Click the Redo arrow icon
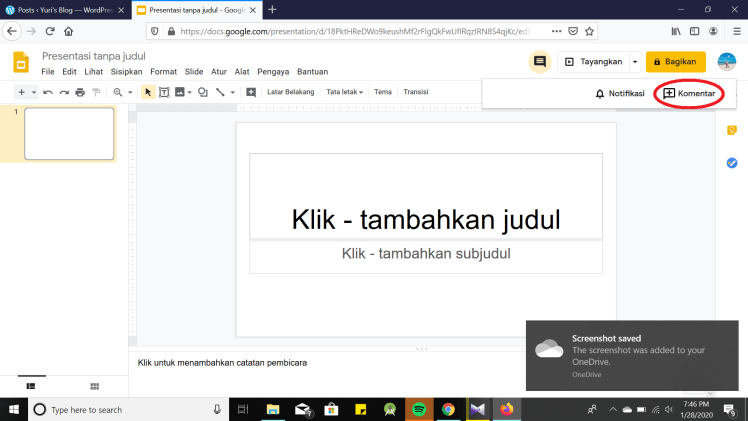This screenshot has height=421, width=748. [63, 92]
